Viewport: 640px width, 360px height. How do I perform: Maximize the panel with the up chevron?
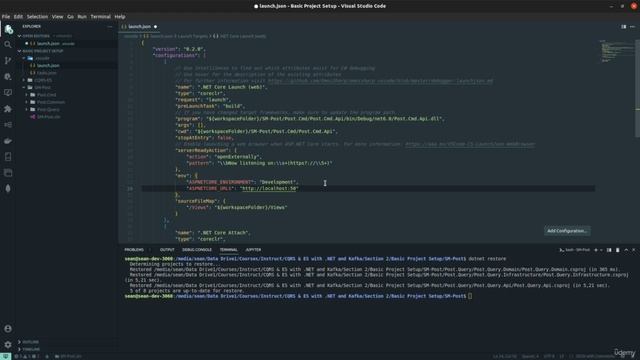click(x=626, y=250)
